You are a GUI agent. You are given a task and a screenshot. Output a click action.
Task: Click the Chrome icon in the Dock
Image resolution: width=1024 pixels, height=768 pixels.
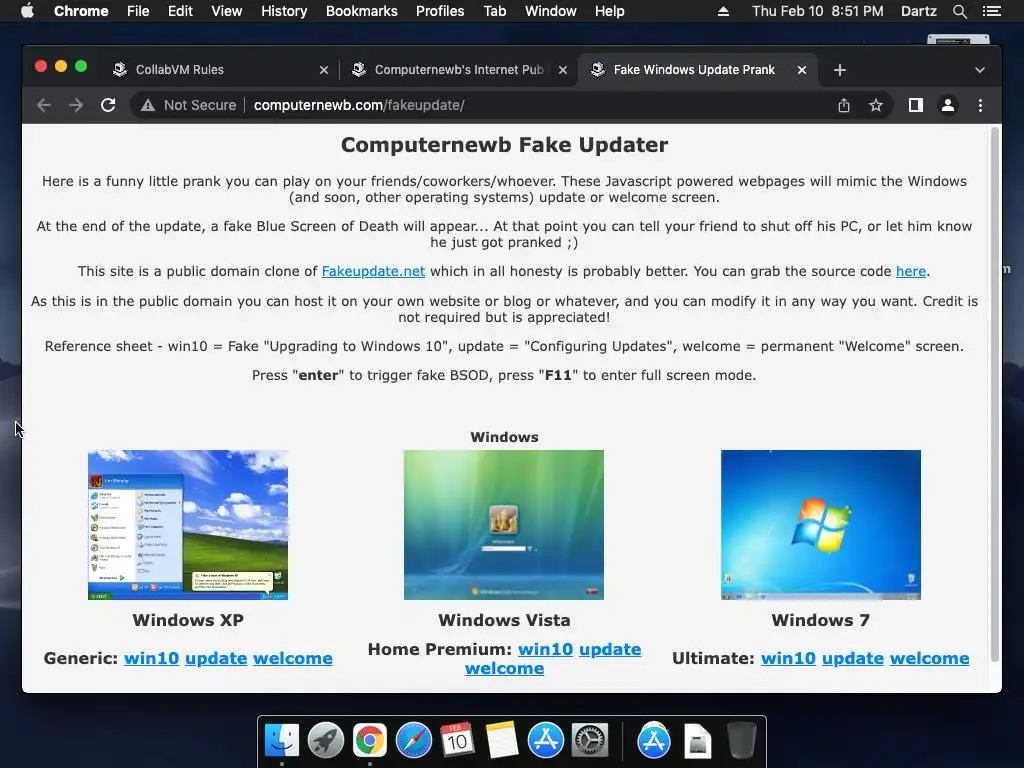tap(370, 741)
